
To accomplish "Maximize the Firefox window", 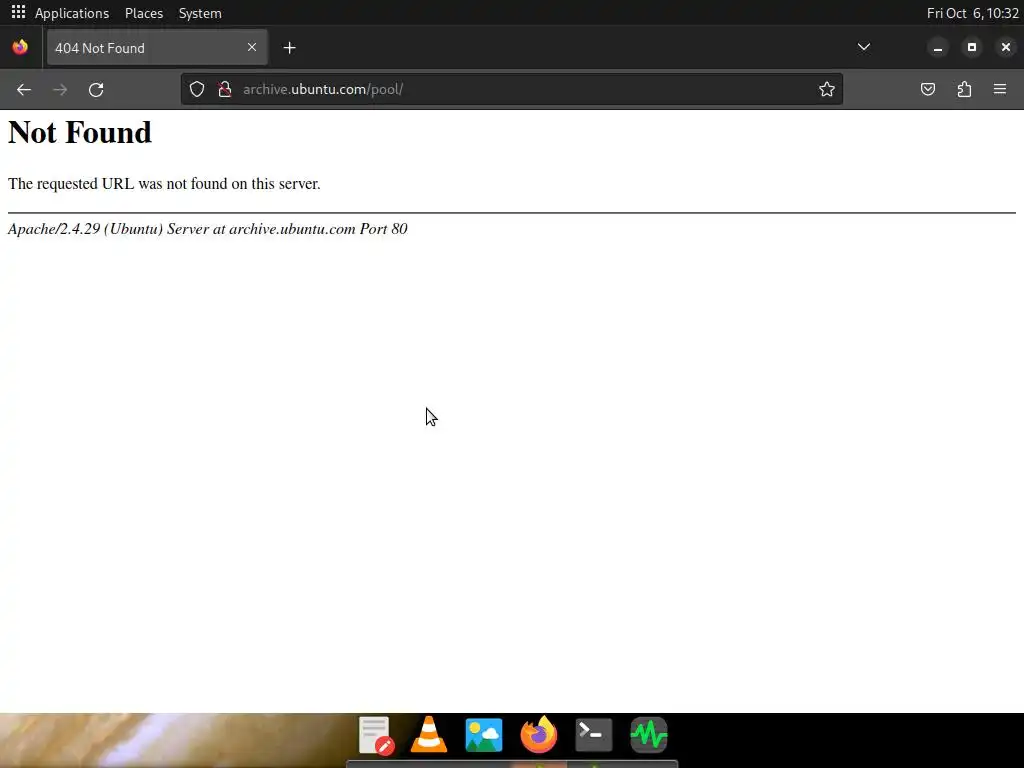I will pyautogui.click(x=972, y=48).
